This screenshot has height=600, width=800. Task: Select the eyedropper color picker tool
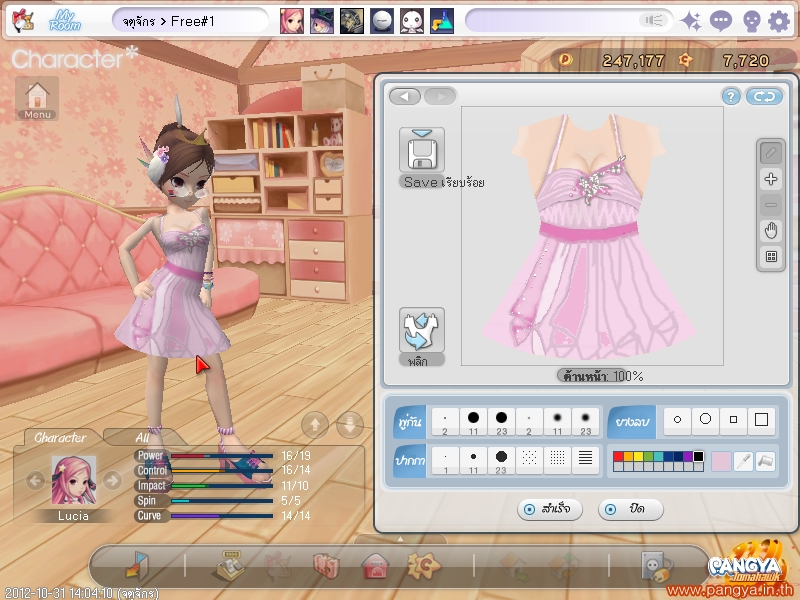click(x=743, y=461)
